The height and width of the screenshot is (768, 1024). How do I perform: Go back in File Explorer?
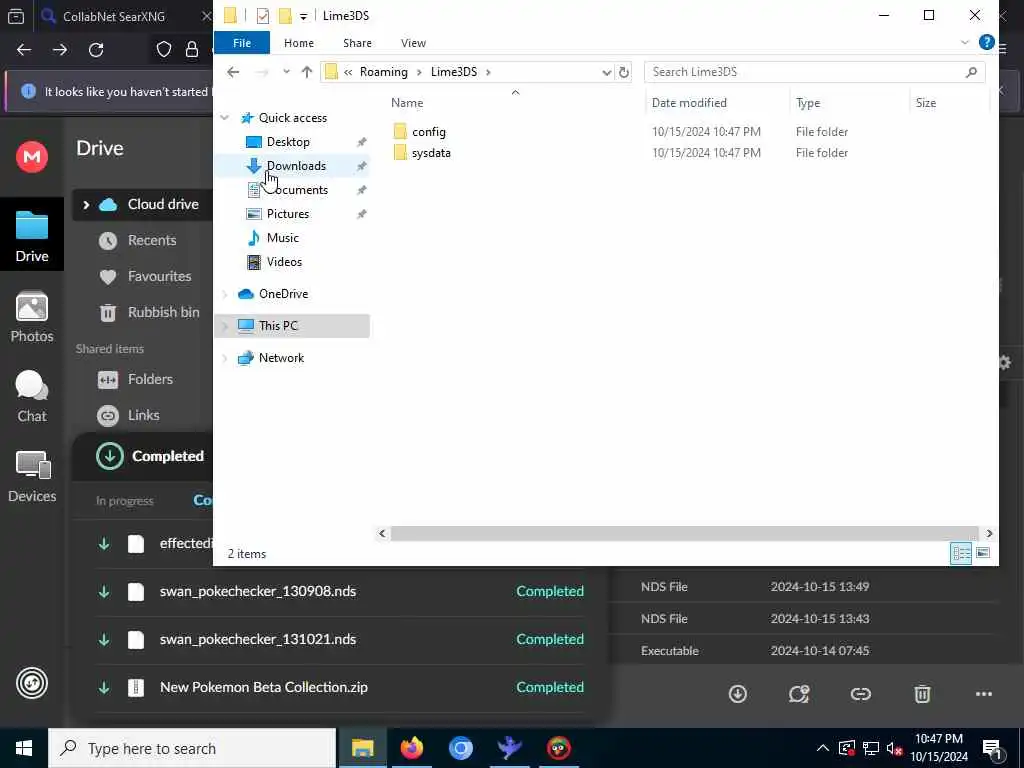pyautogui.click(x=233, y=72)
